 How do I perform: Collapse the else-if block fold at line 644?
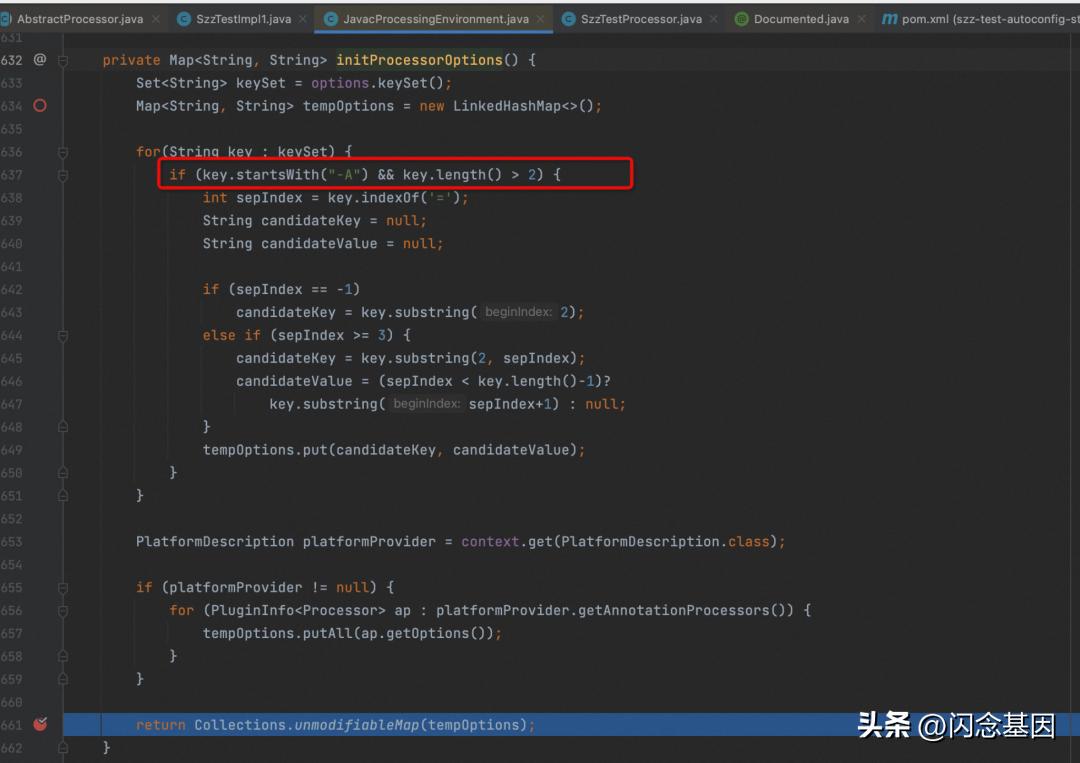62,335
